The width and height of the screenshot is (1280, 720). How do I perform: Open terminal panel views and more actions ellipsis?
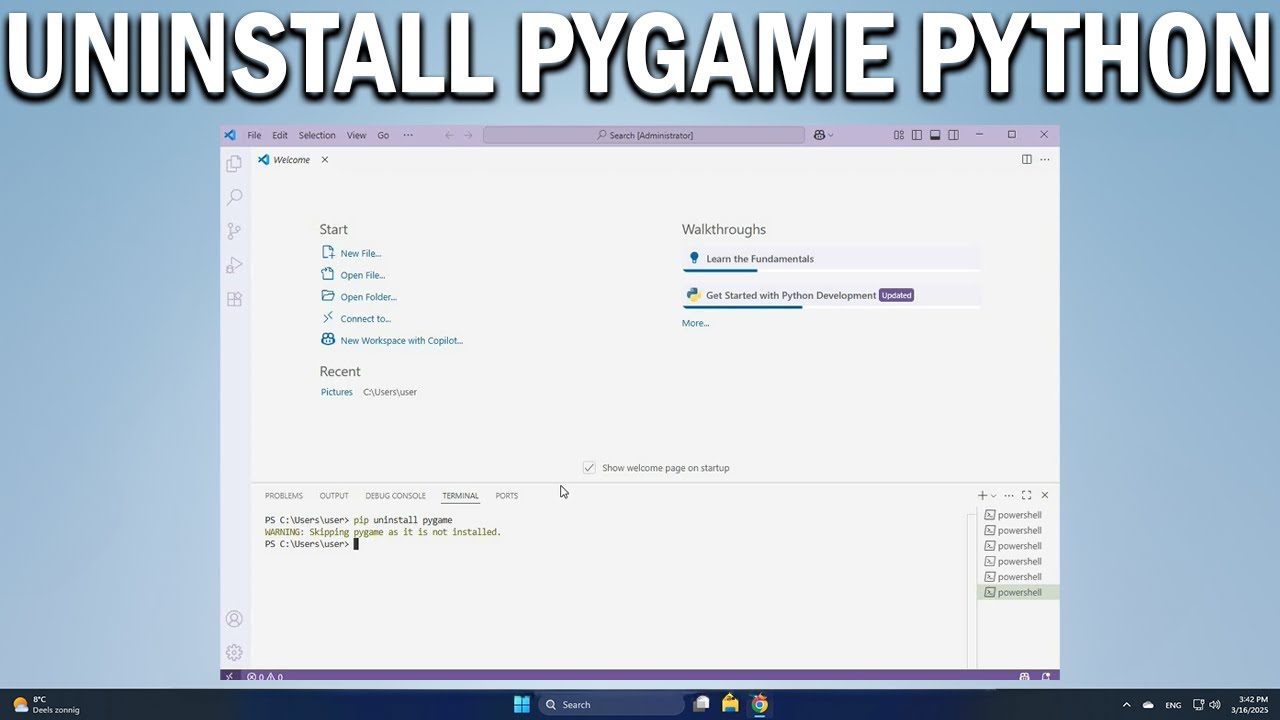(x=1009, y=495)
